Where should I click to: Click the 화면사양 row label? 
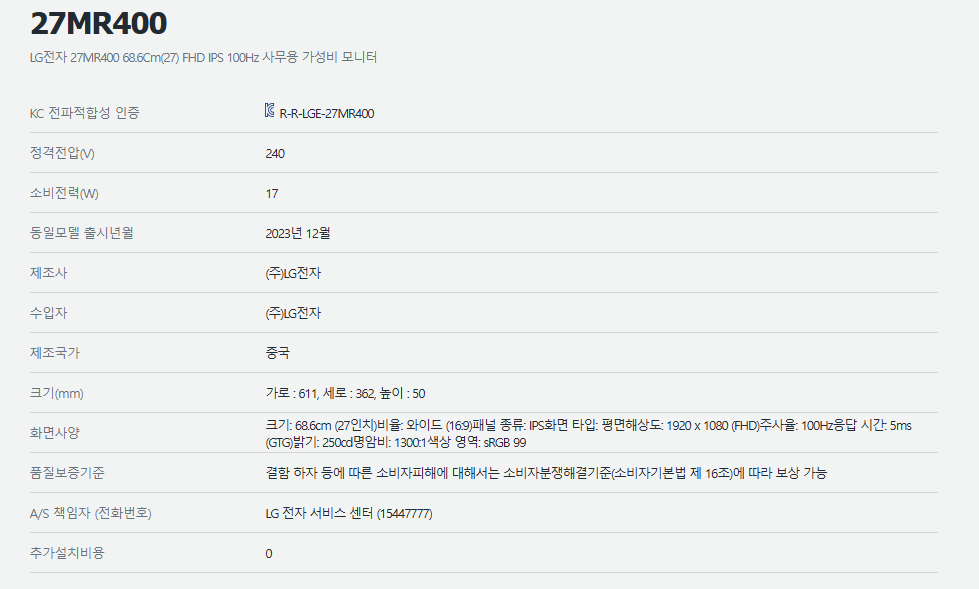coord(55,433)
